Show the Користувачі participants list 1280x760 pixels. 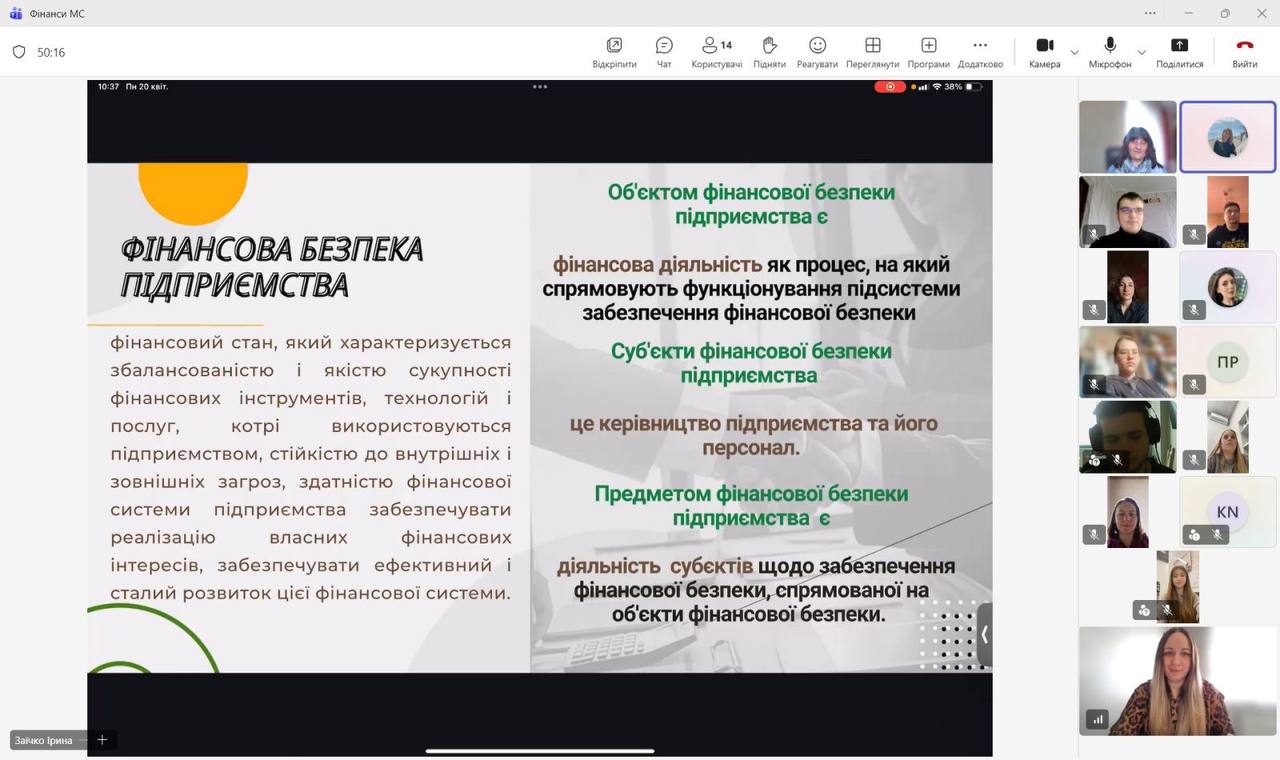click(717, 52)
